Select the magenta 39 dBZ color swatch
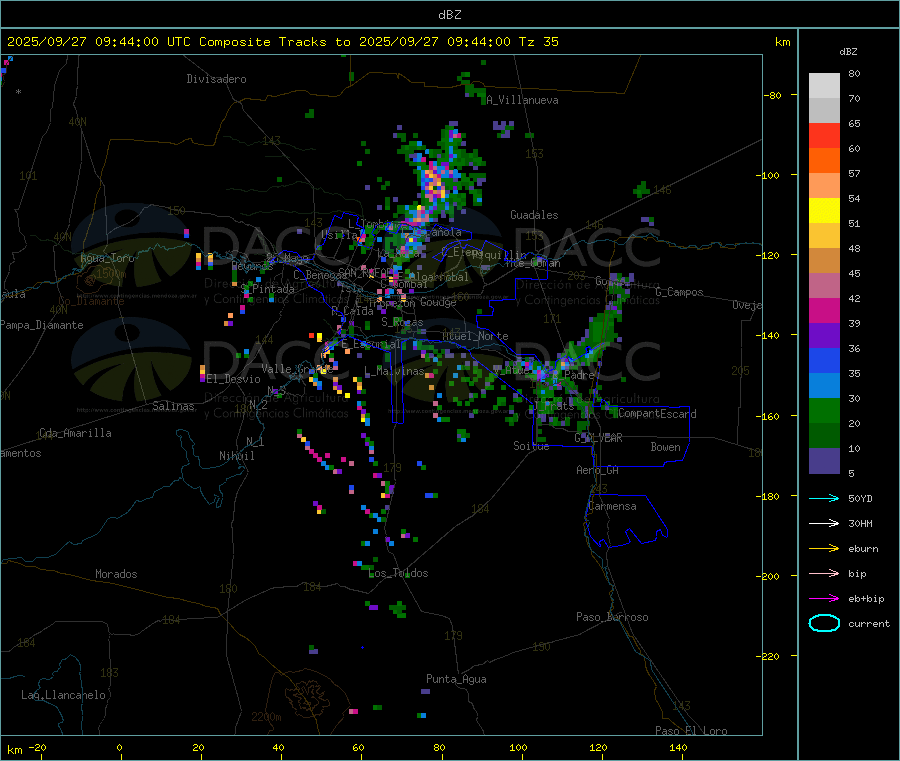This screenshot has height=761, width=900. [824, 310]
